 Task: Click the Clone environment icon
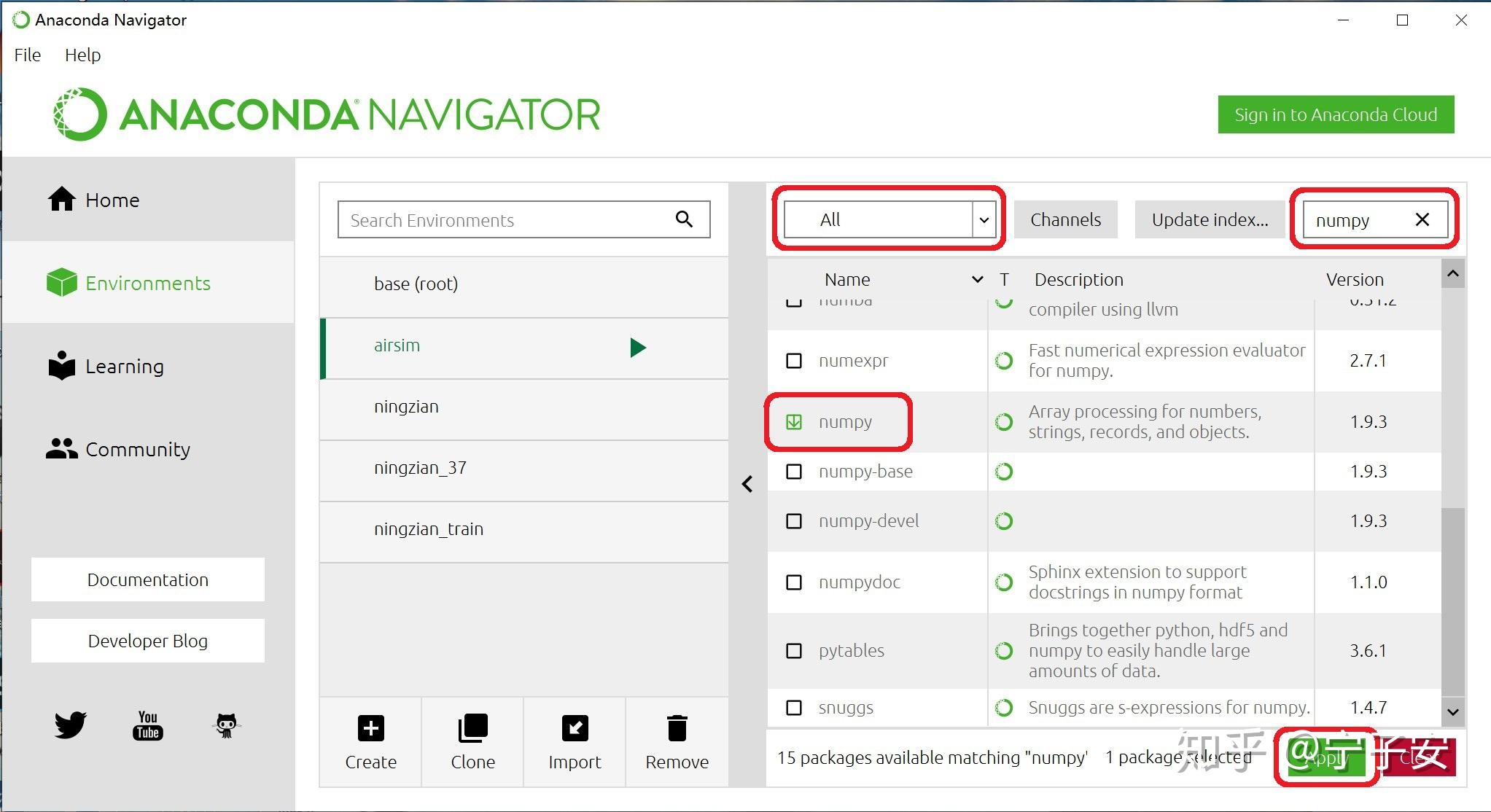tap(472, 728)
